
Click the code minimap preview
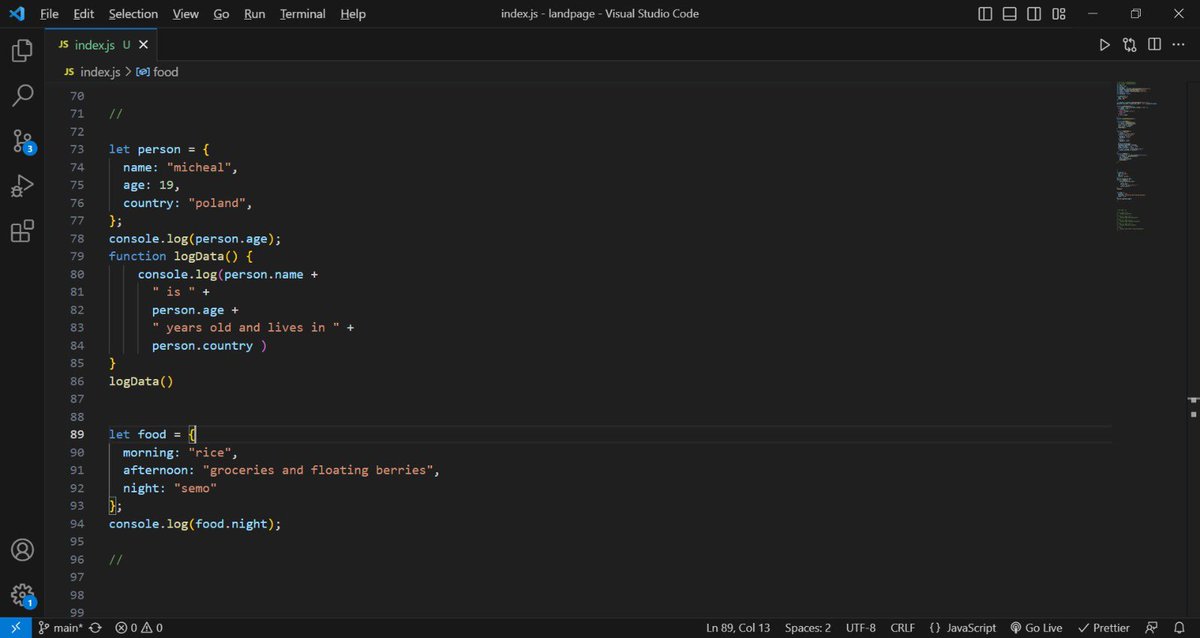[x=1138, y=155]
